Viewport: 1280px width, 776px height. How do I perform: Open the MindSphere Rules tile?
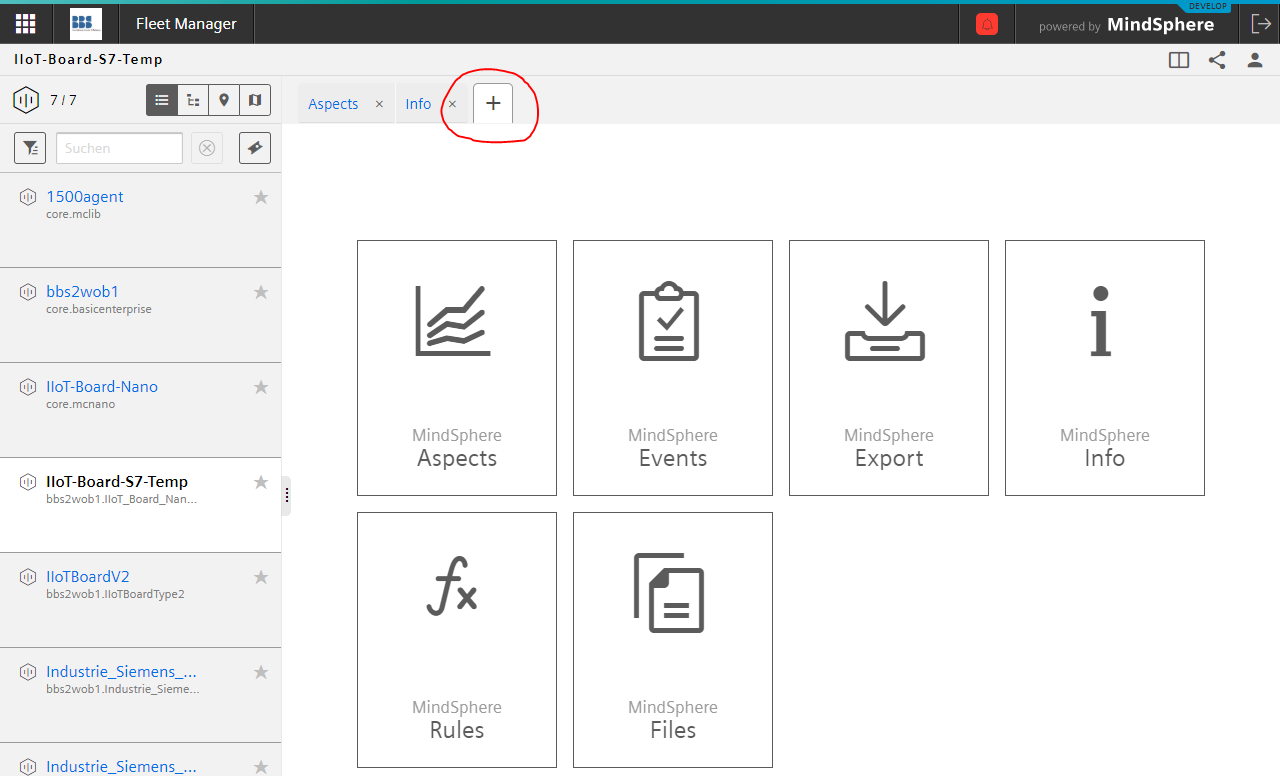point(456,639)
